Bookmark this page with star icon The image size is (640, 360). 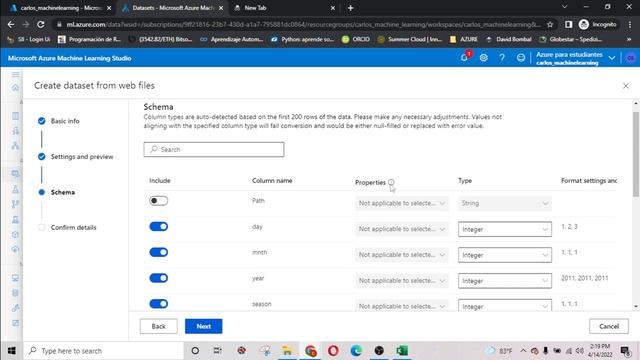(x=550, y=24)
